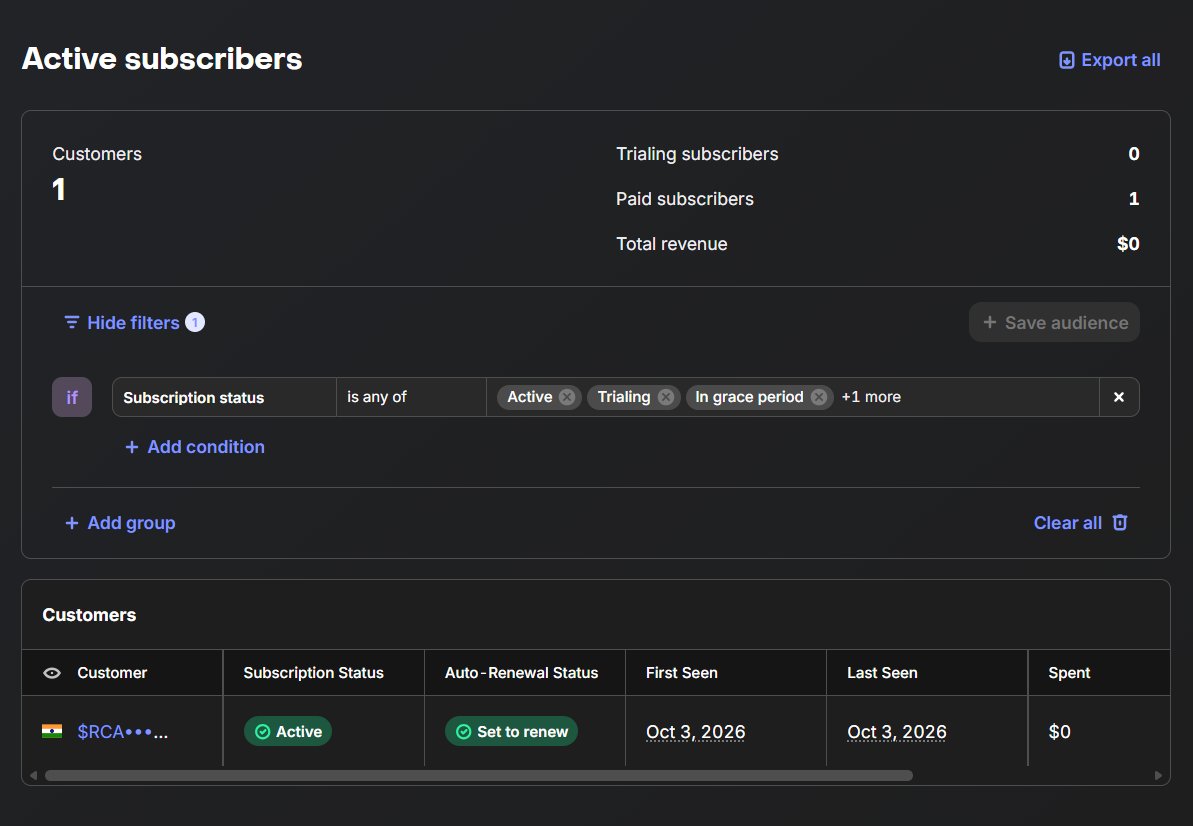Viewport: 1193px width, 826px height.
Task: Click First Seen date Oct 3, 2026
Action: point(695,732)
